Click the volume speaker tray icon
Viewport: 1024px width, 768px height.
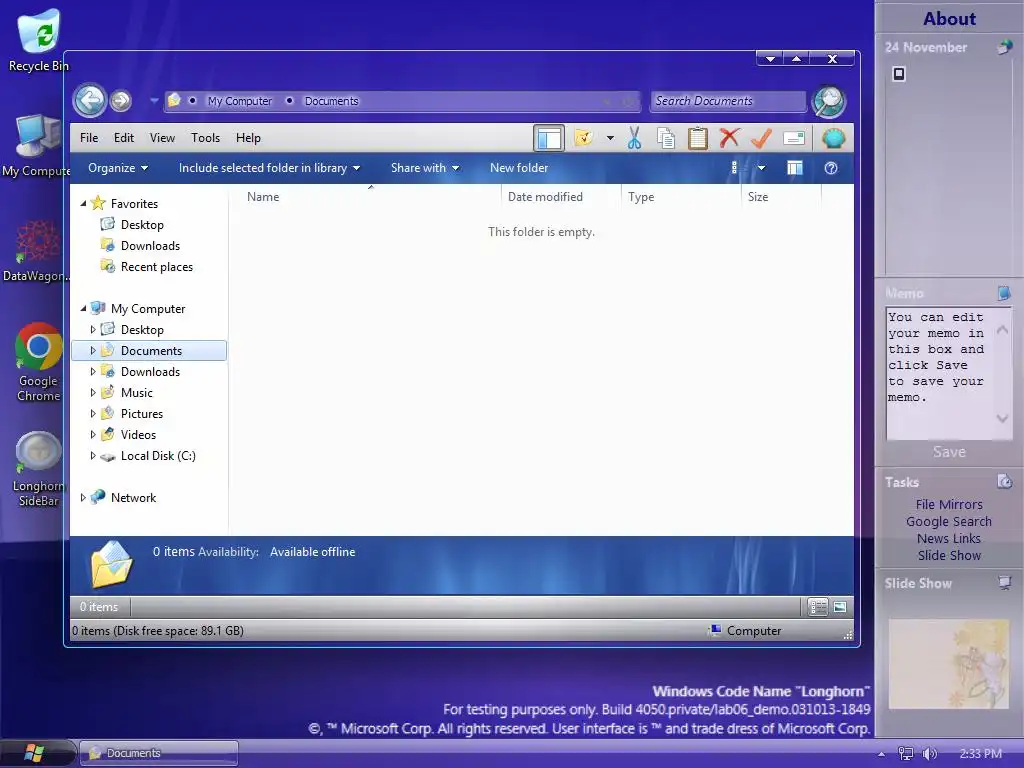tap(929, 754)
